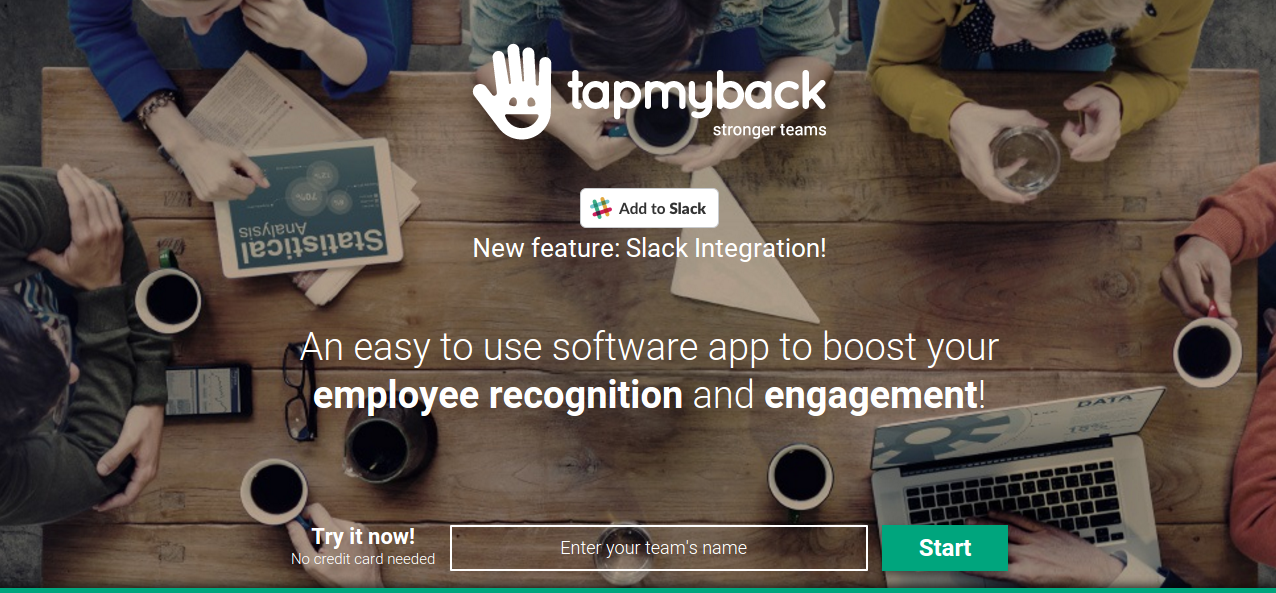
Task: Click the black eyeglasses on the table
Action: [298, 390]
